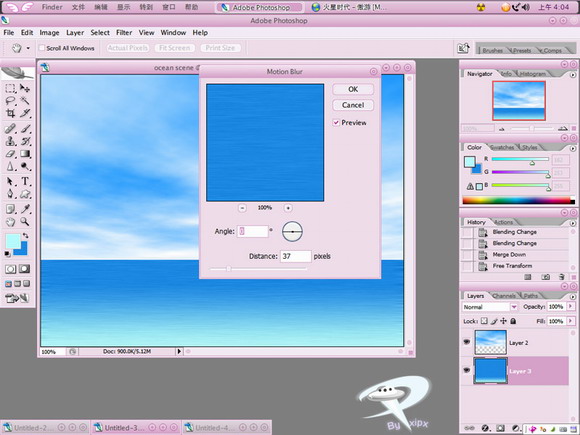
Task: Select the Lasso tool
Action: (10, 100)
